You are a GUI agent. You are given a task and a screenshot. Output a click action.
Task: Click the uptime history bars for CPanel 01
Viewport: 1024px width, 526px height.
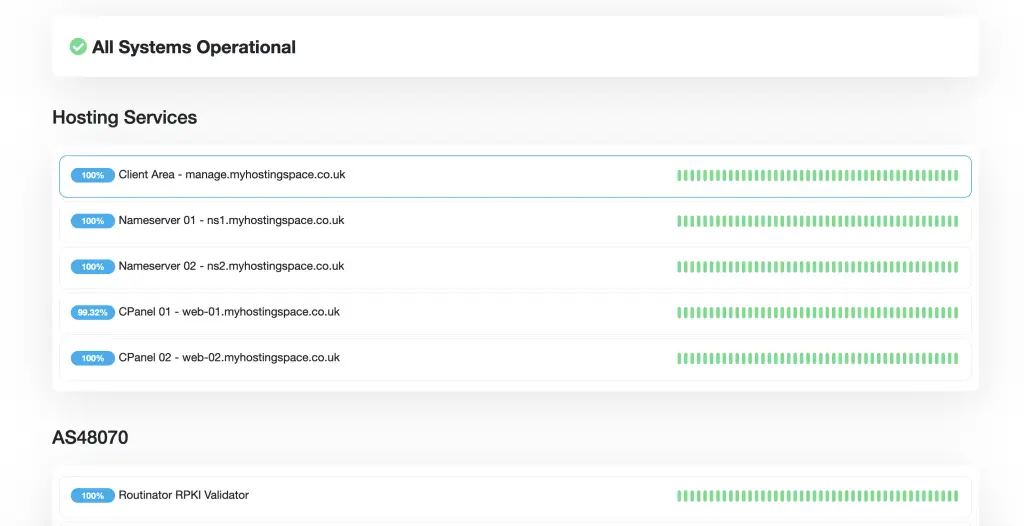818,312
